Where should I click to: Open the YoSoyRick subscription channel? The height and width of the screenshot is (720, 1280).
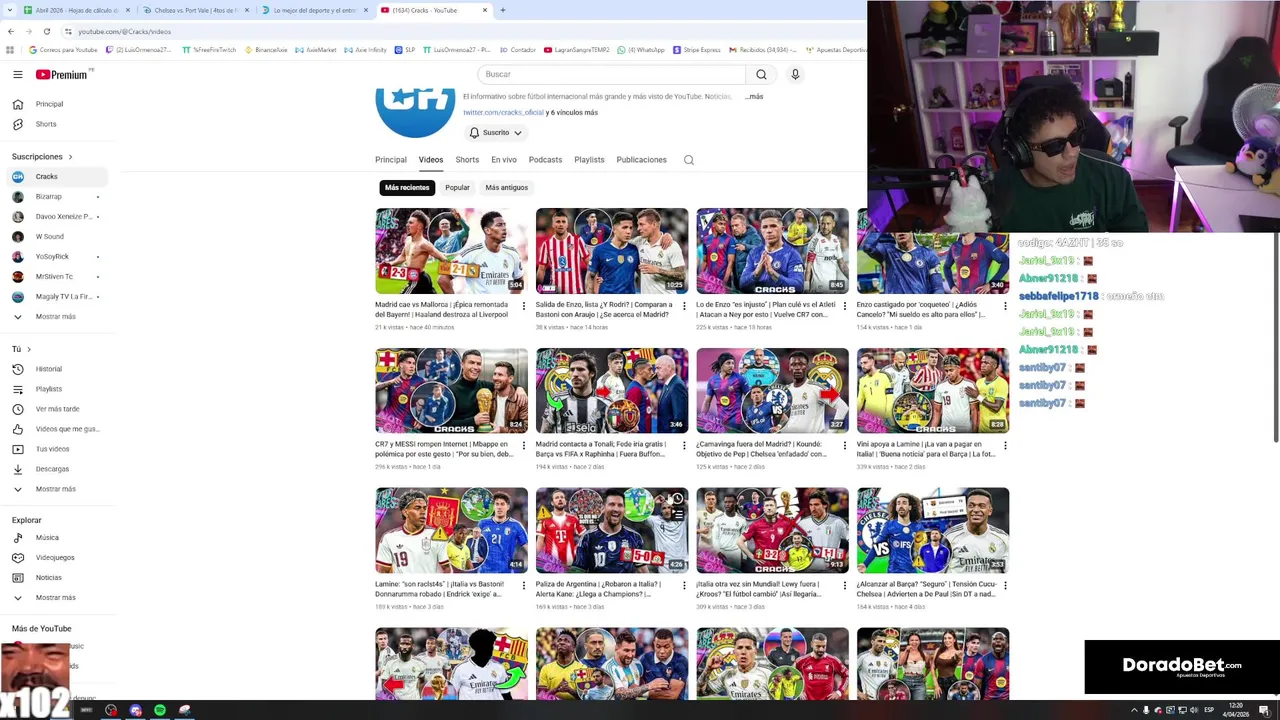52,257
